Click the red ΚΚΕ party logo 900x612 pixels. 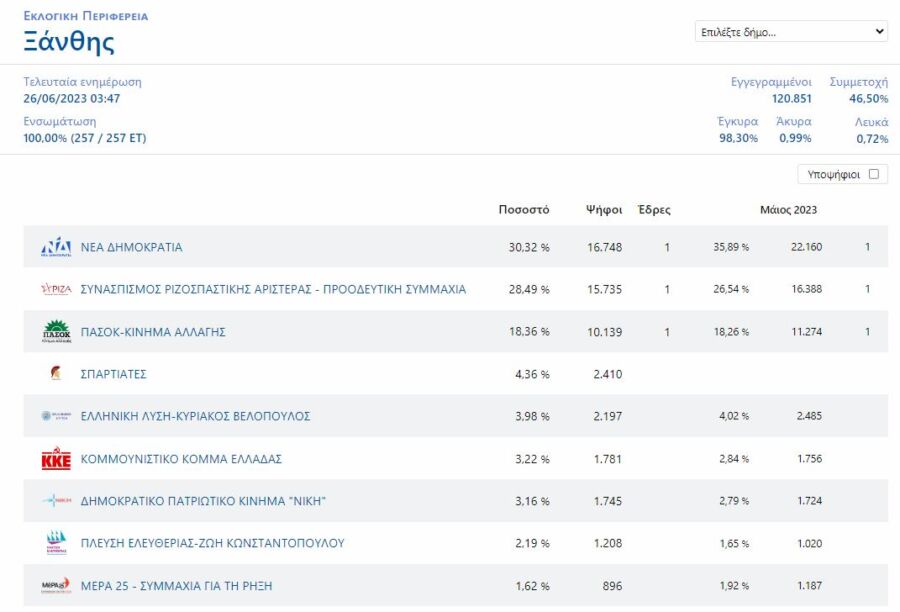[x=56, y=459]
